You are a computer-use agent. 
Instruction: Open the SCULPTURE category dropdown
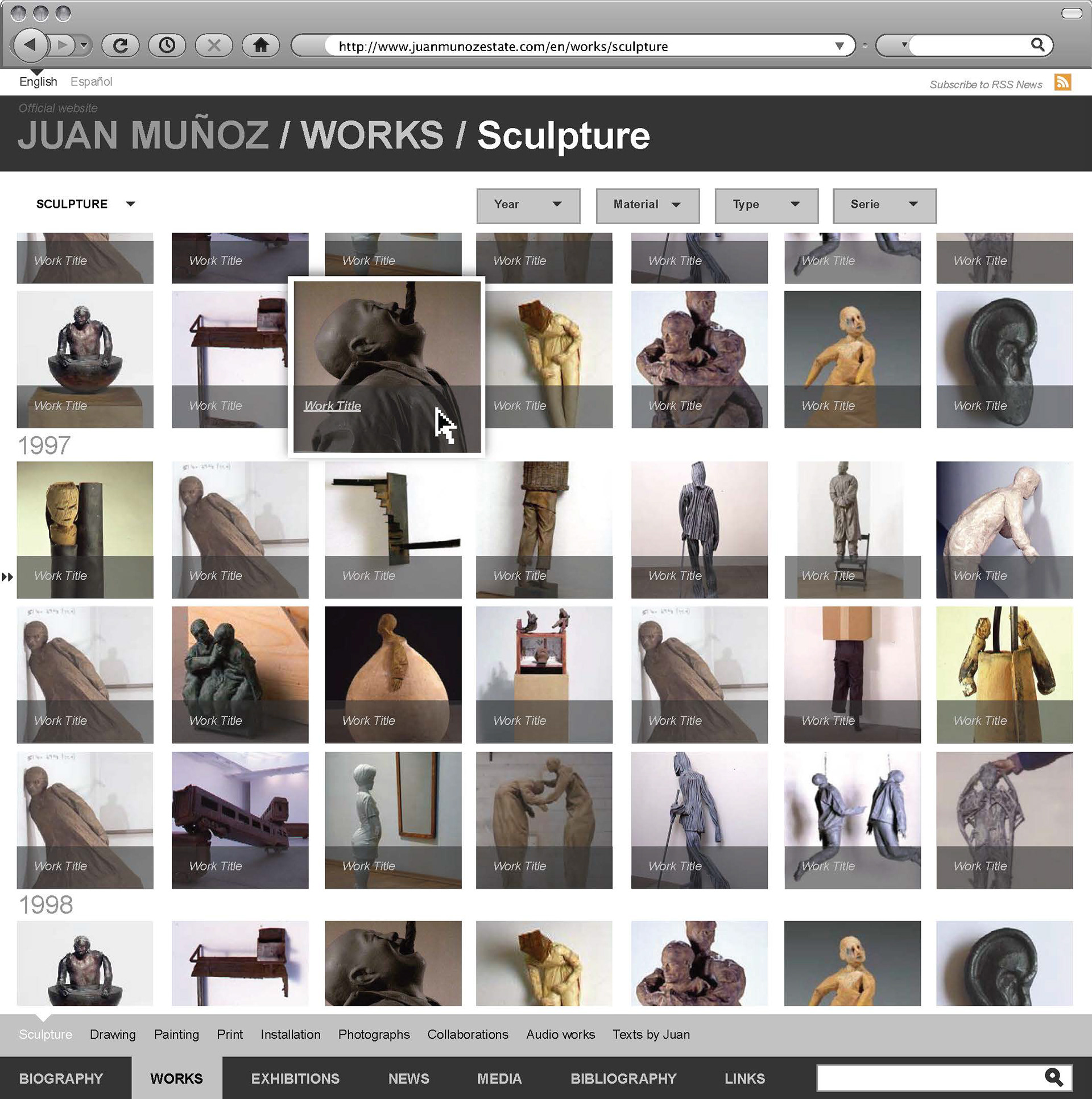click(x=85, y=204)
